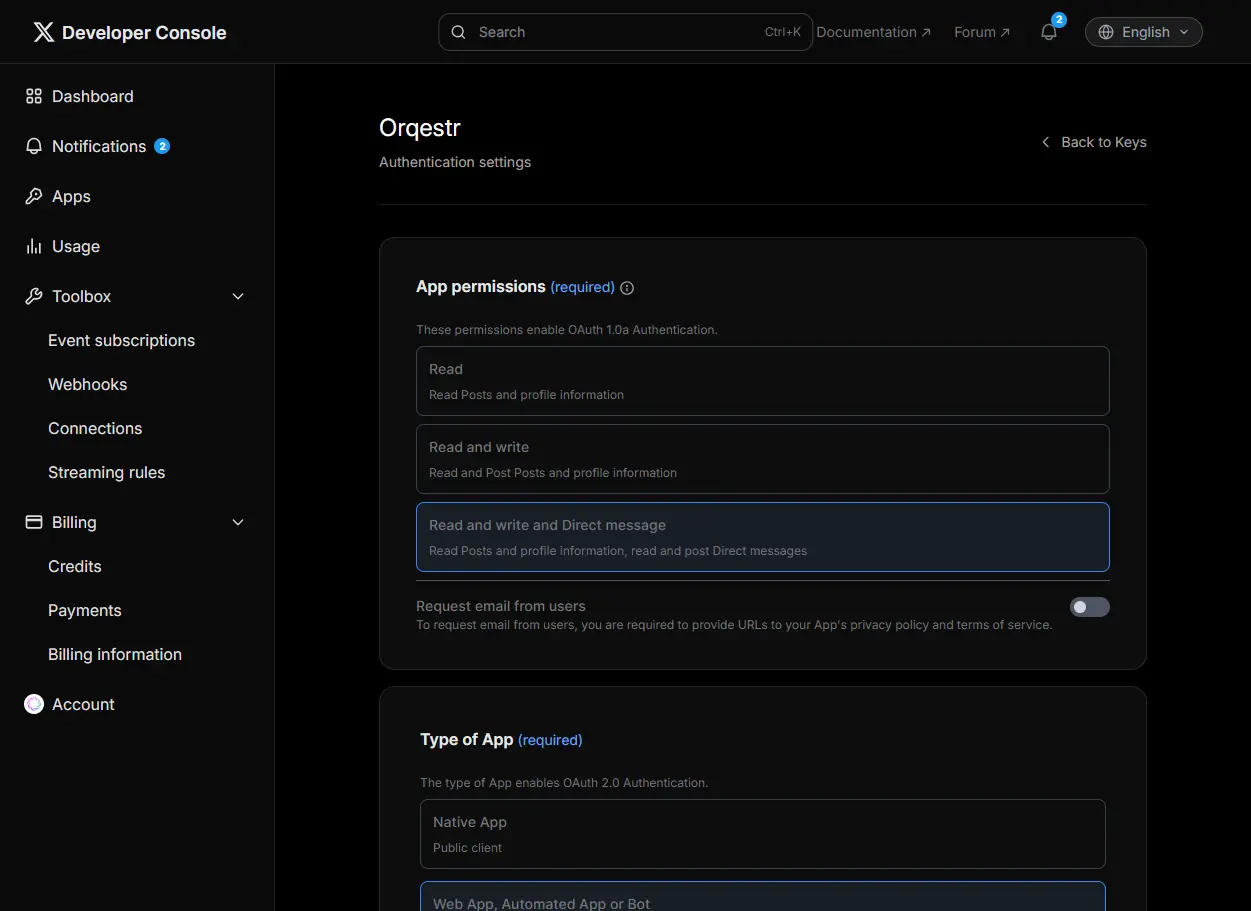
Task: Open the English language dropdown
Action: [1144, 32]
